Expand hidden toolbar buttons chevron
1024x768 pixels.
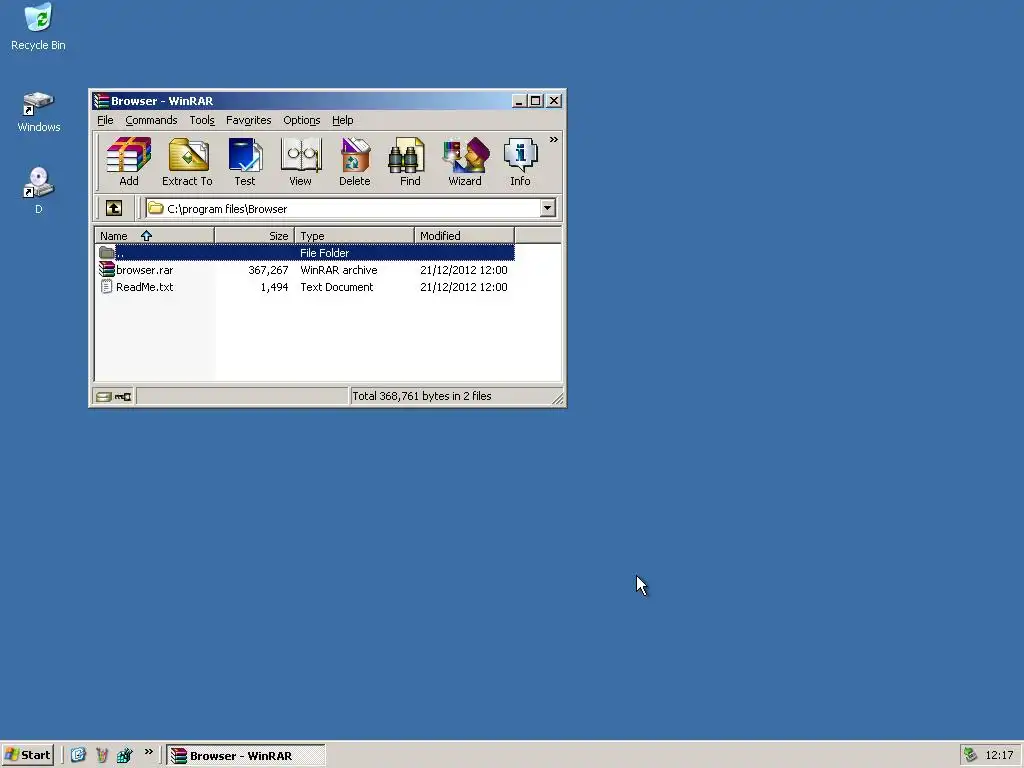(x=554, y=140)
